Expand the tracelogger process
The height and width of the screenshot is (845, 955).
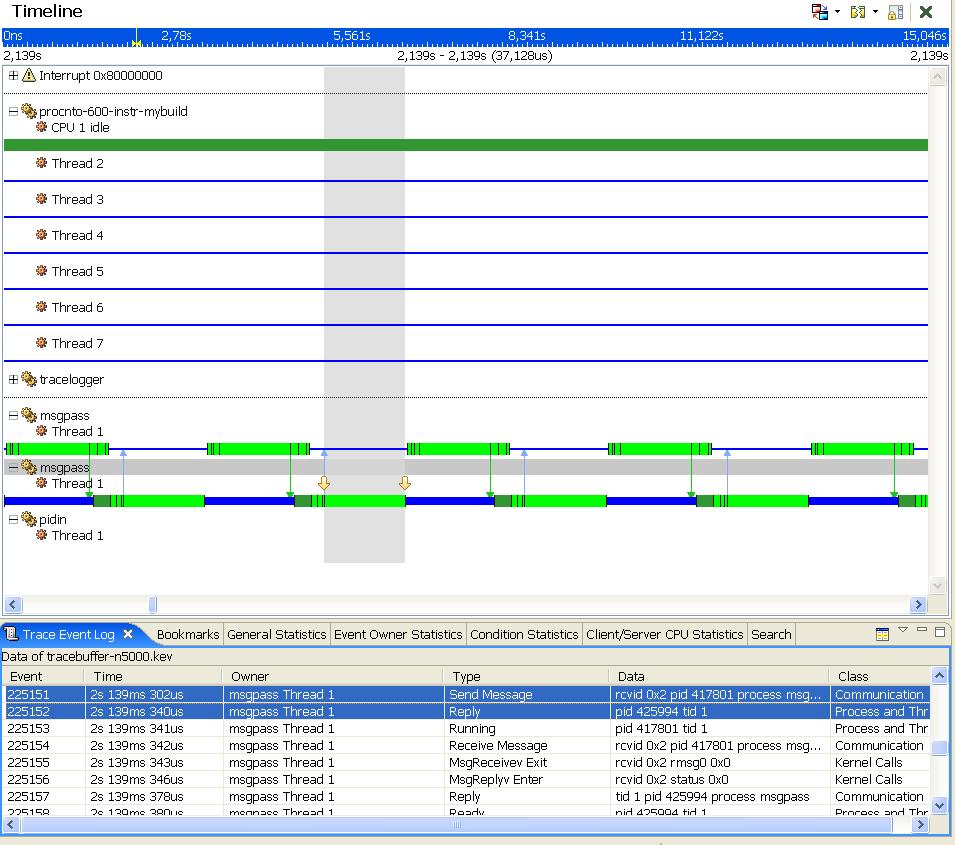click(x=13, y=380)
